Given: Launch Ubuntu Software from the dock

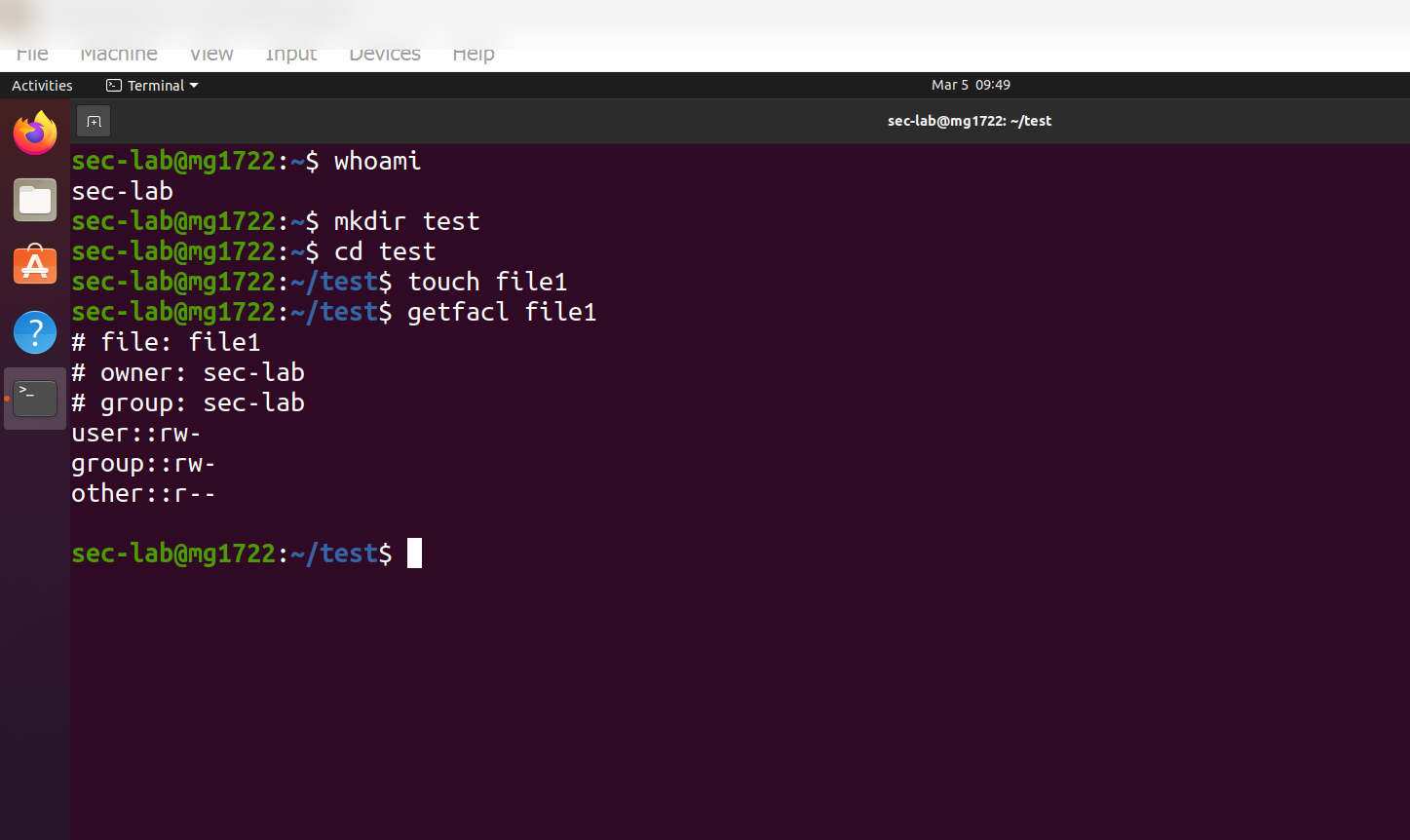Looking at the screenshot, I should click(35, 265).
